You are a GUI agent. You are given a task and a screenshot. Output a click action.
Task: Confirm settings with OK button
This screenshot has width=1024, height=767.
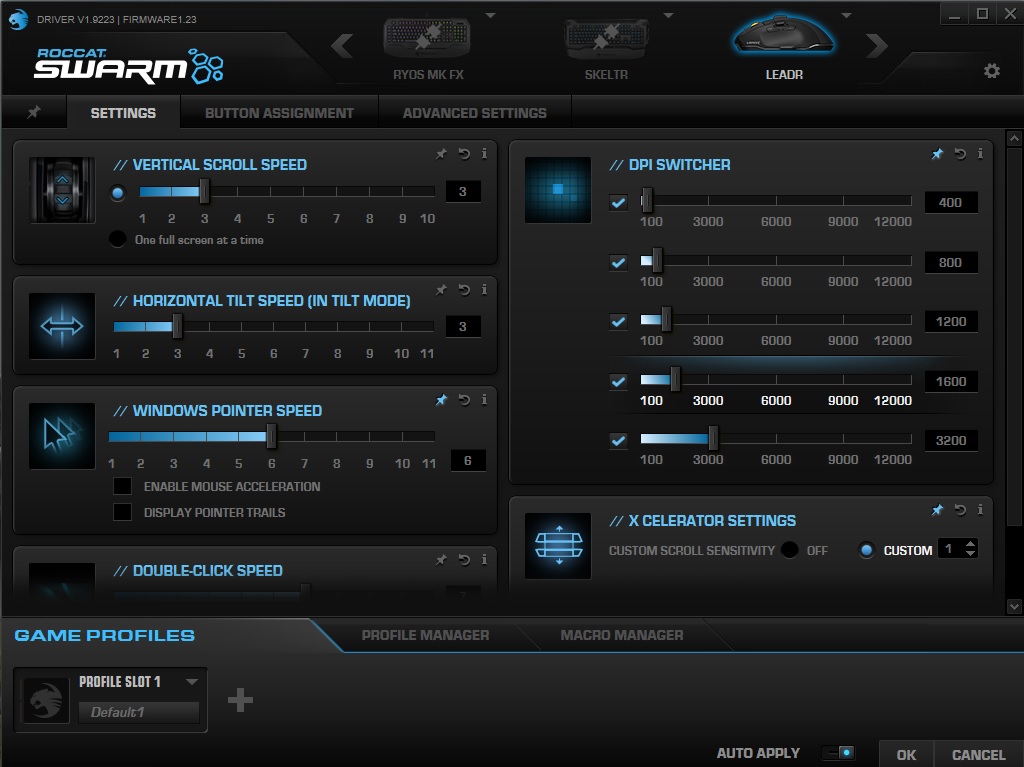(x=906, y=754)
